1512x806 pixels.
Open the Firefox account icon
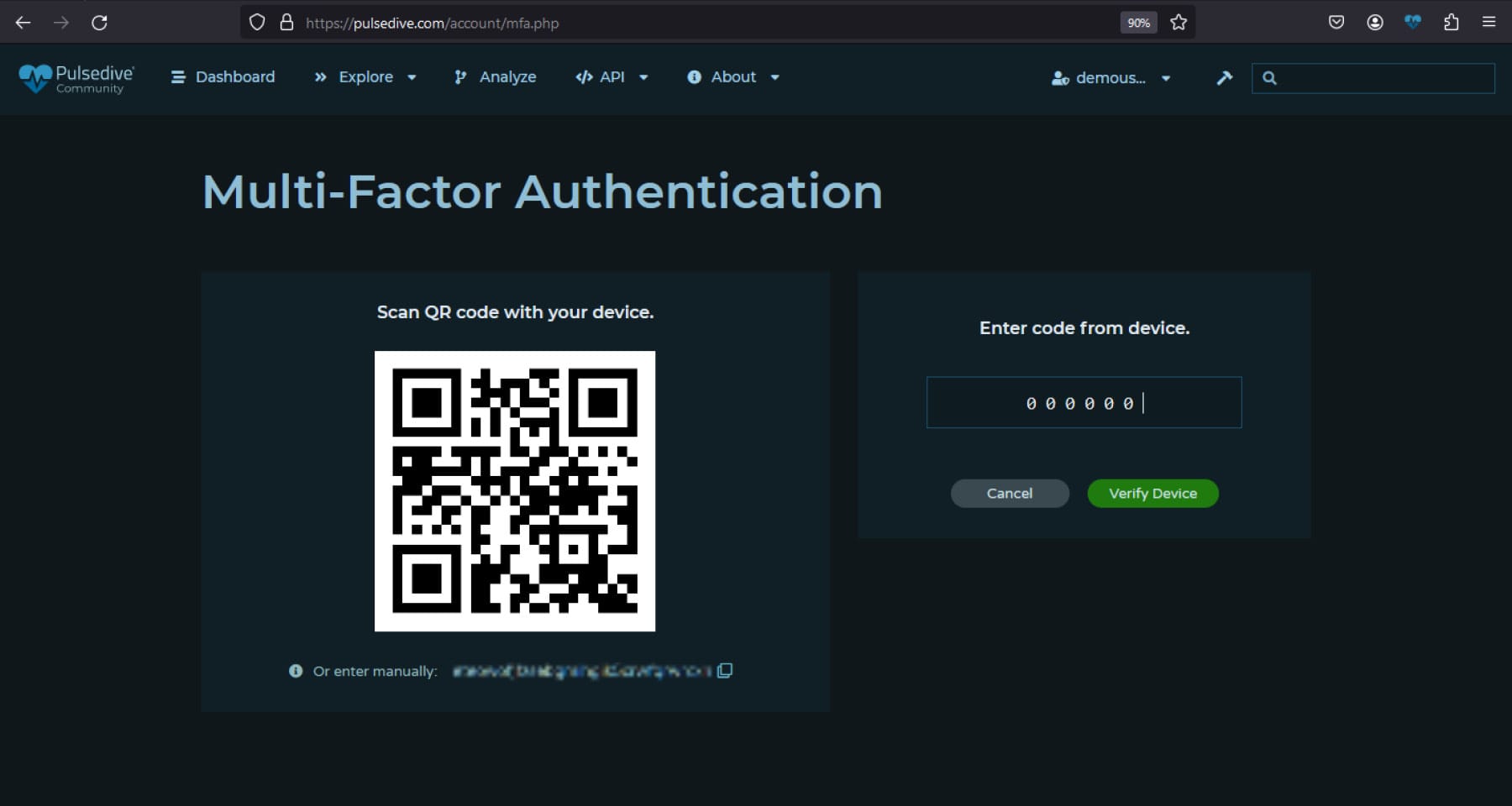coord(1375,23)
